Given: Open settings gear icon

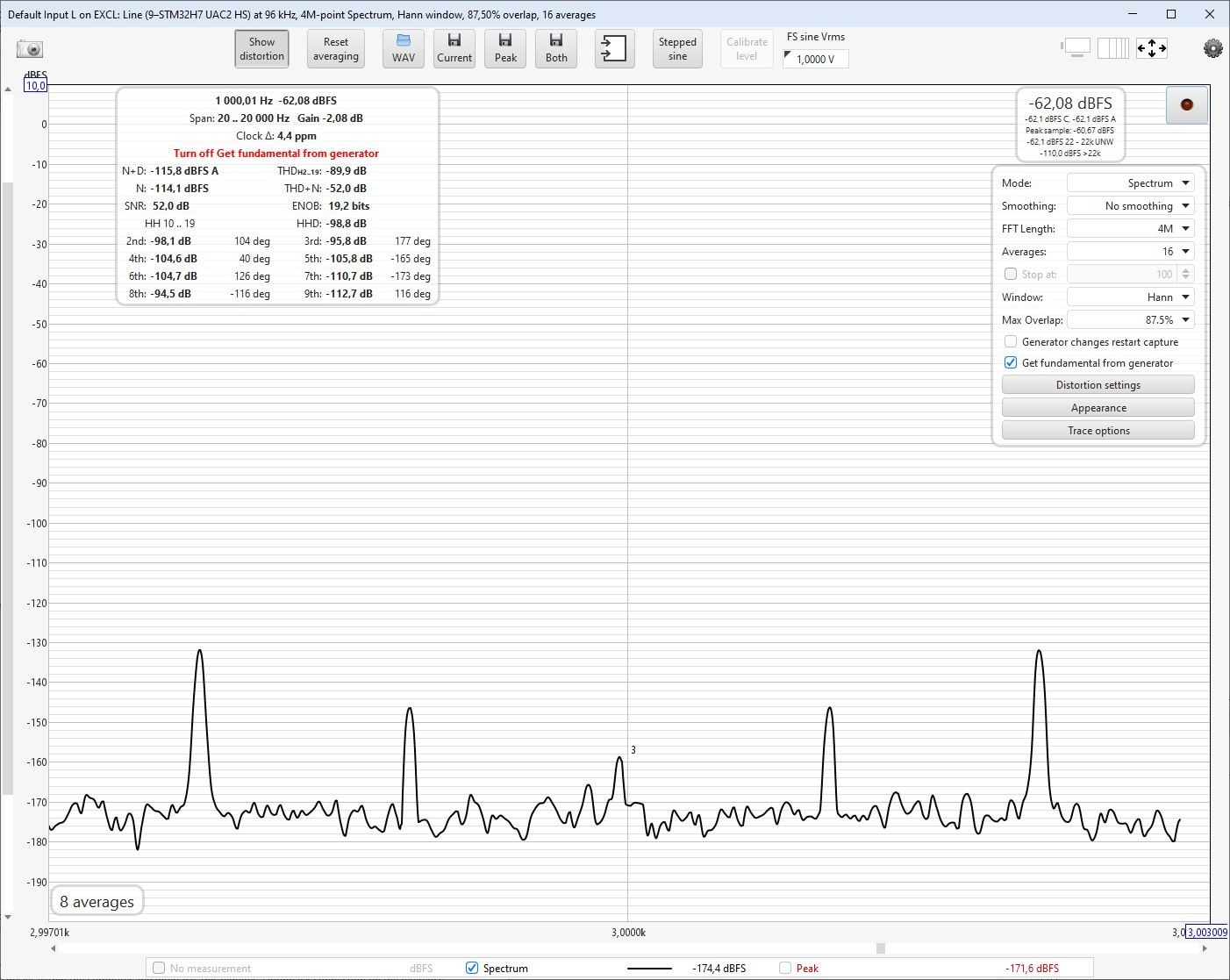Looking at the screenshot, I should click(x=1212, y=49).
